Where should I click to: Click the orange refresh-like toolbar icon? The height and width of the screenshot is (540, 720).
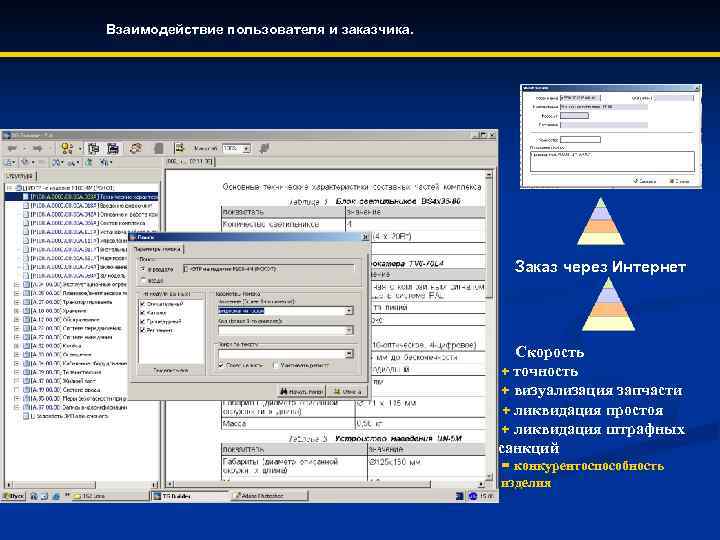coord(135,148)
